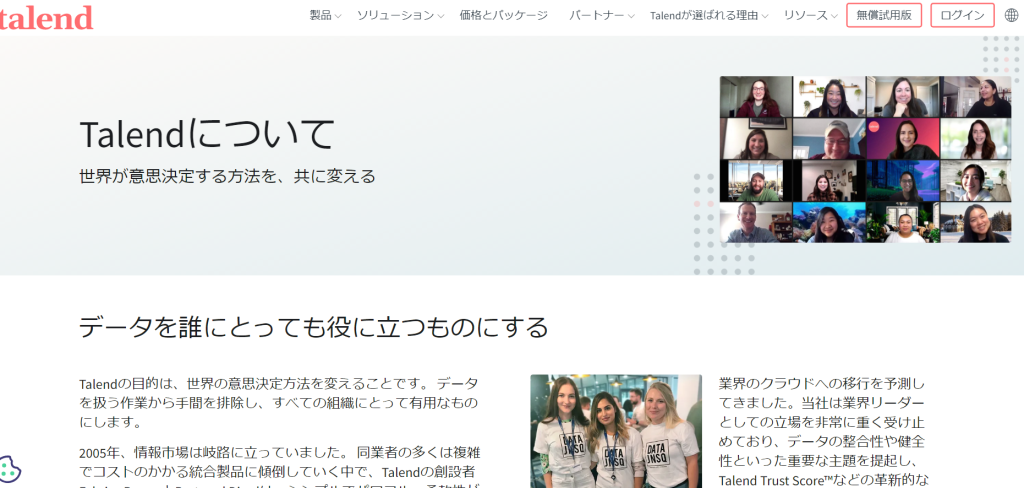Expand the chevron beside ソリューション

click(x=441, y=16)
